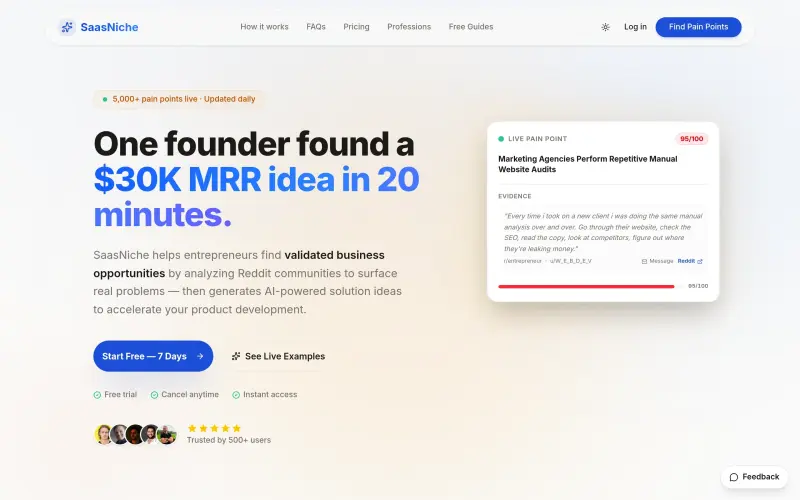Open Free Guides in the navigation bar
Viewport: 800px width, 500px height.
471,27
